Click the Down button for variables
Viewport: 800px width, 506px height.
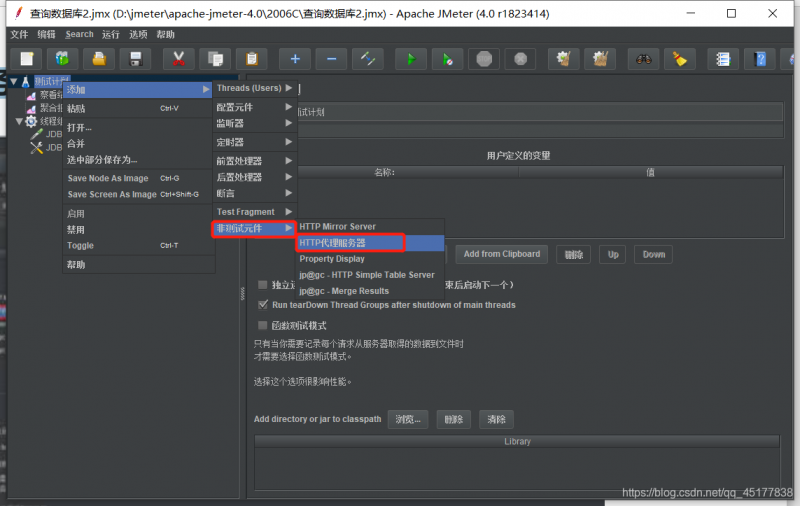pos(654,254)
